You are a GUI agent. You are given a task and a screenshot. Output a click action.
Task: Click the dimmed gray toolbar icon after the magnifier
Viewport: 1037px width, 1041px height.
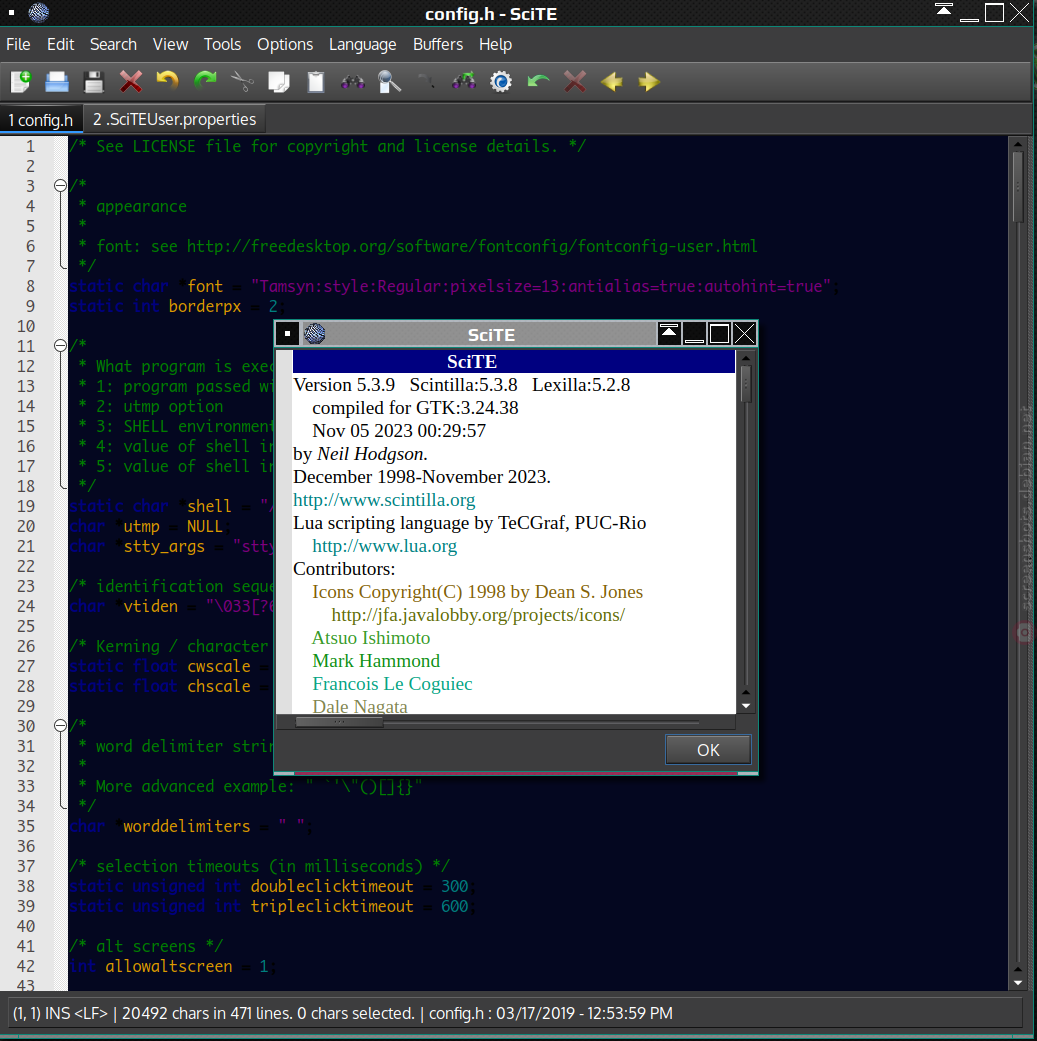tap(426, 82)
